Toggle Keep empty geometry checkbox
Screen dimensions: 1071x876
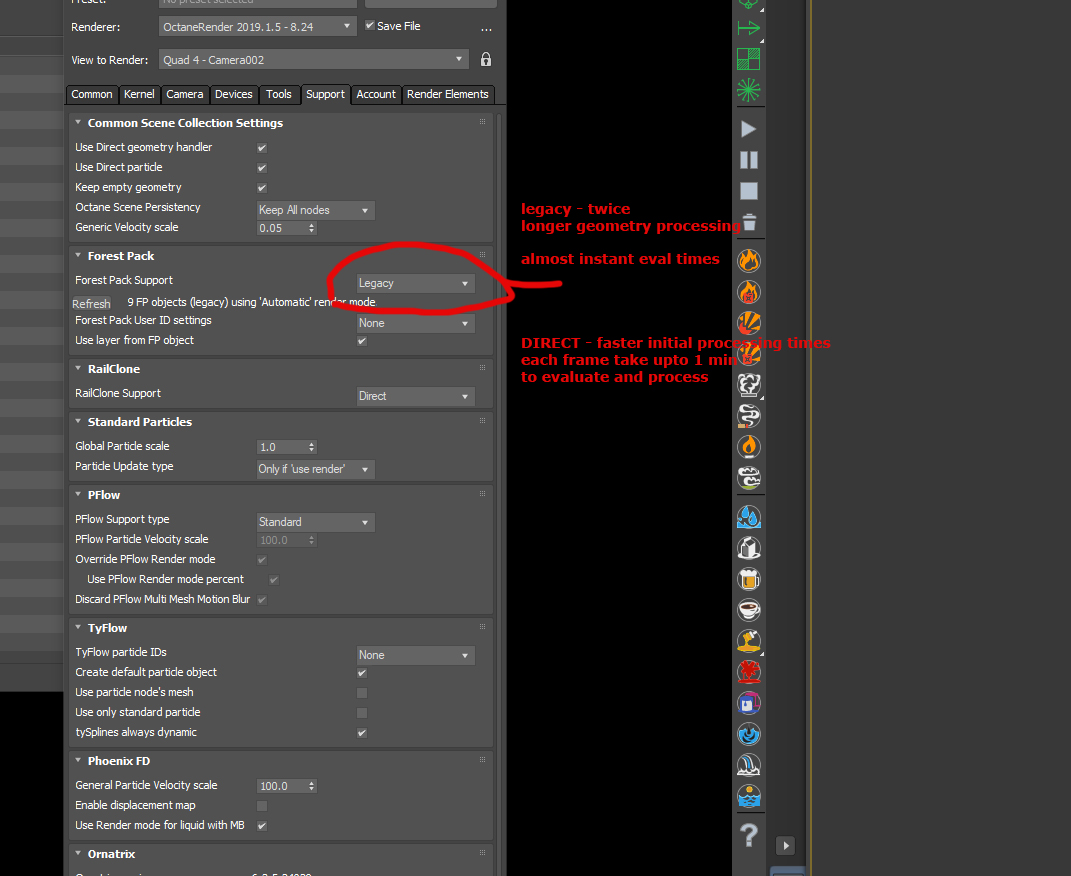[262, 187]
